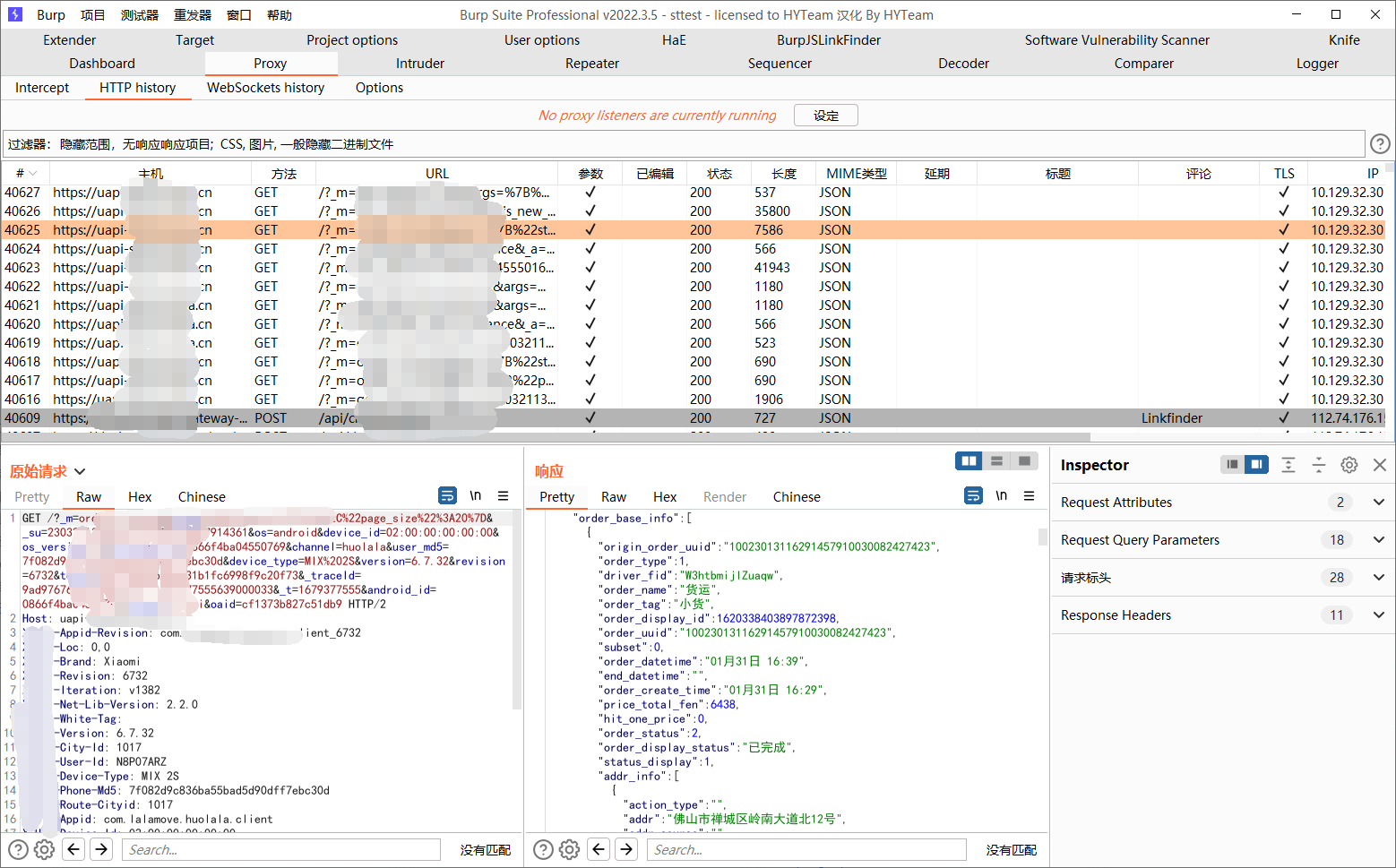Go to previous response search match
1396x868 pixels.
pos(599,849)
